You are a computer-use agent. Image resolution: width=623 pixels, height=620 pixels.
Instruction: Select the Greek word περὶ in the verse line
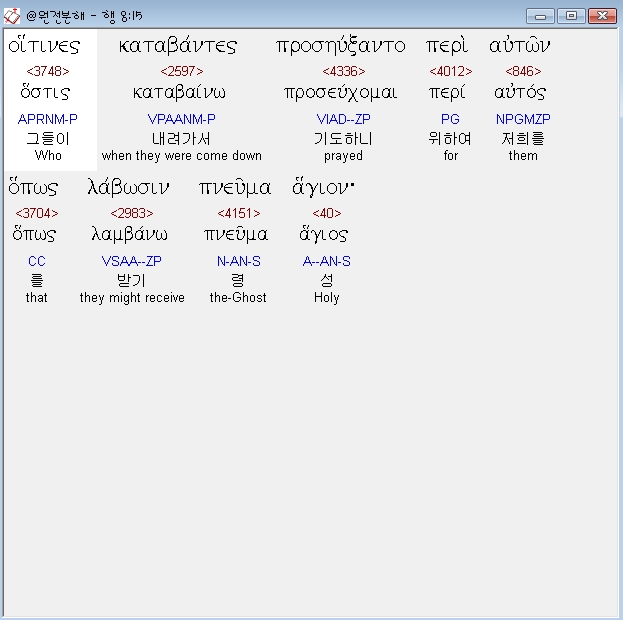447,45
